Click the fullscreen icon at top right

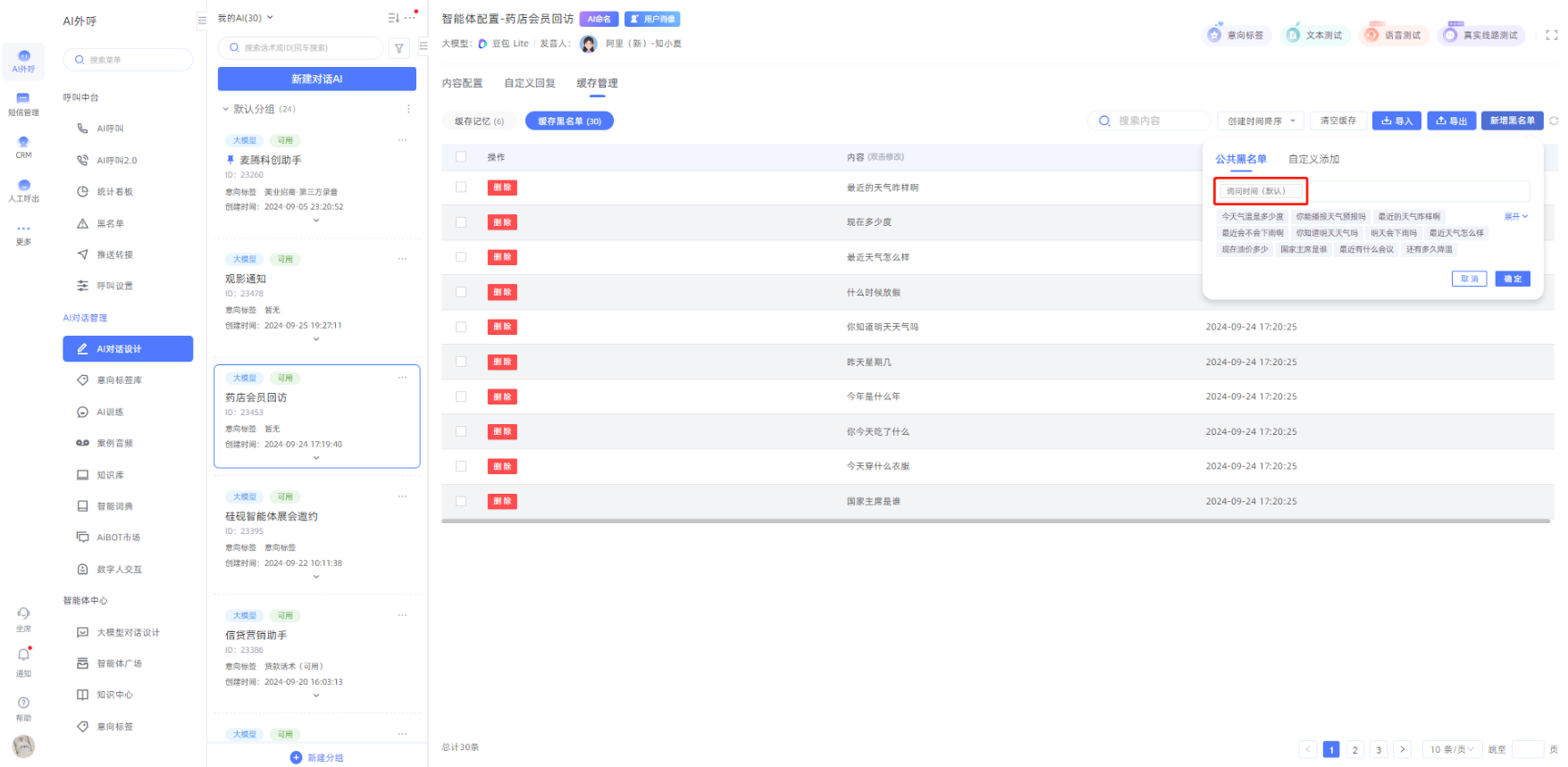pos(1551,35)
